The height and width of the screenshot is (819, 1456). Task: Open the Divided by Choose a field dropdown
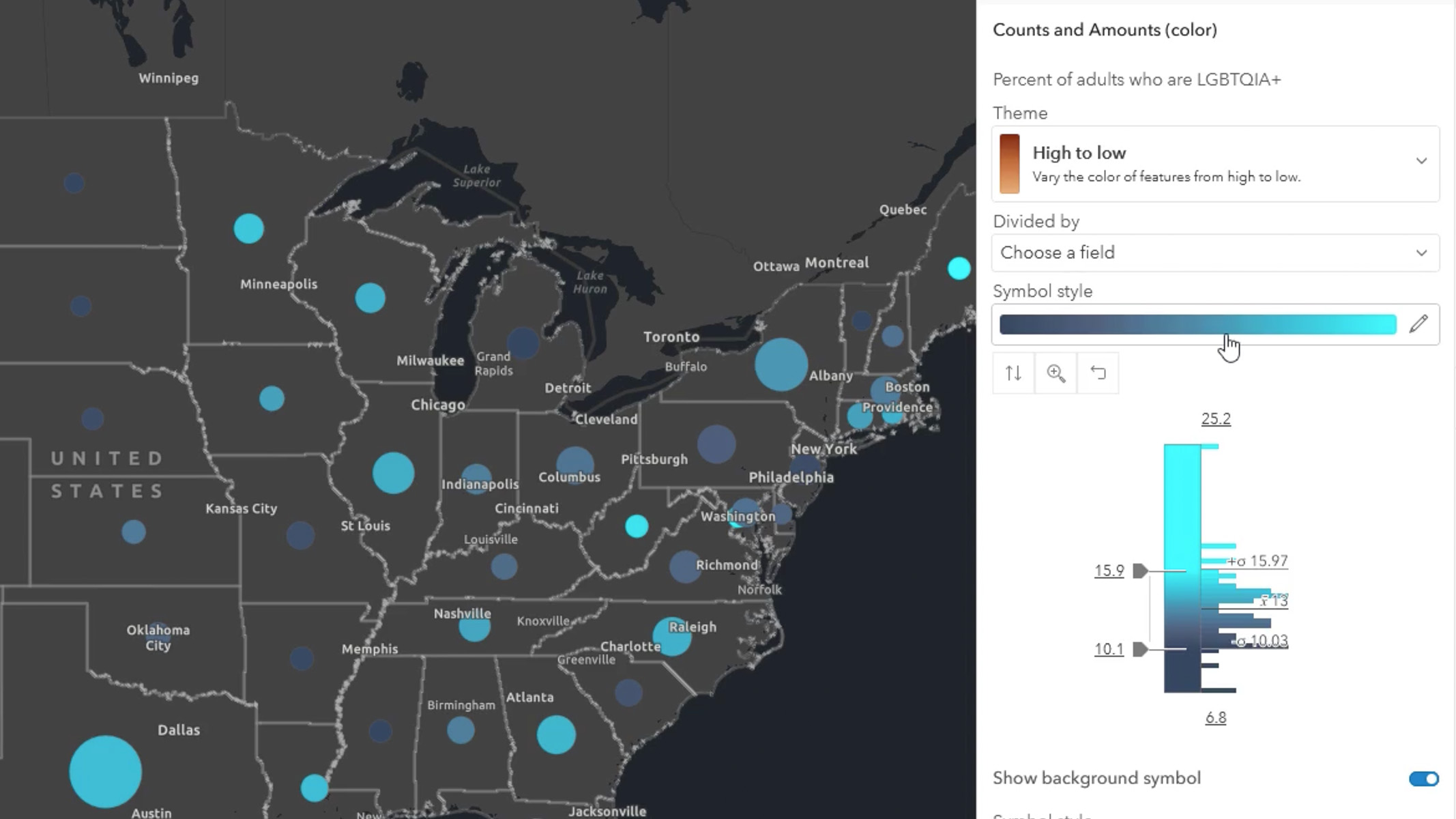pos(1215,253)
